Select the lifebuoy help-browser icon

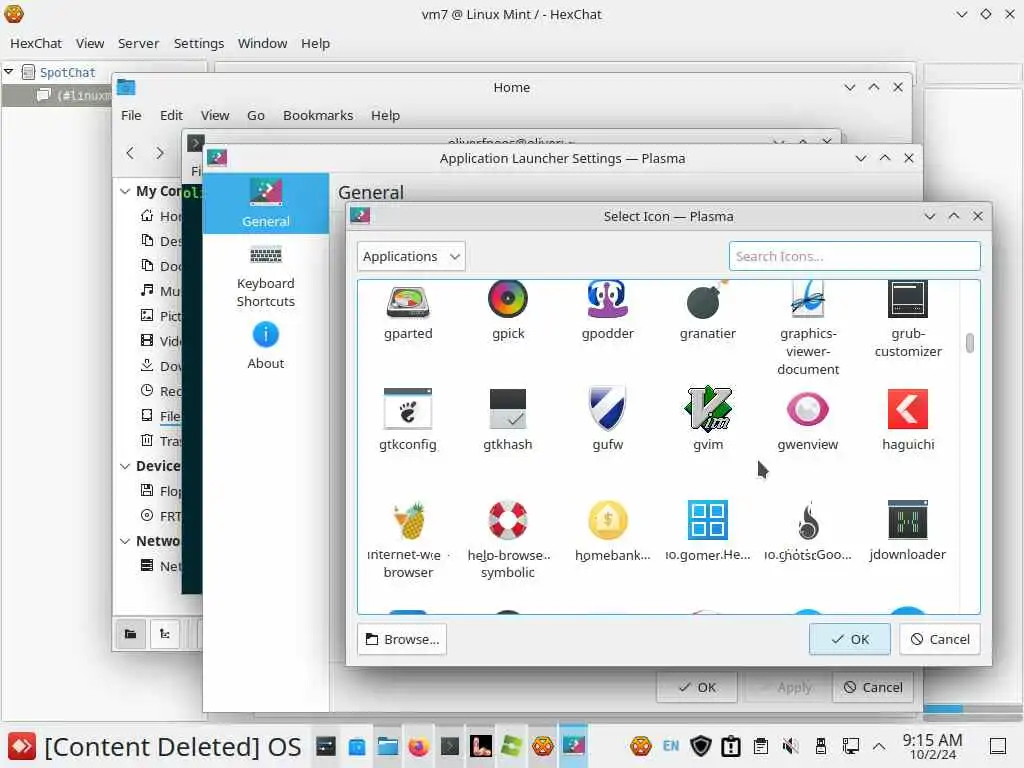tap(507, 520)
